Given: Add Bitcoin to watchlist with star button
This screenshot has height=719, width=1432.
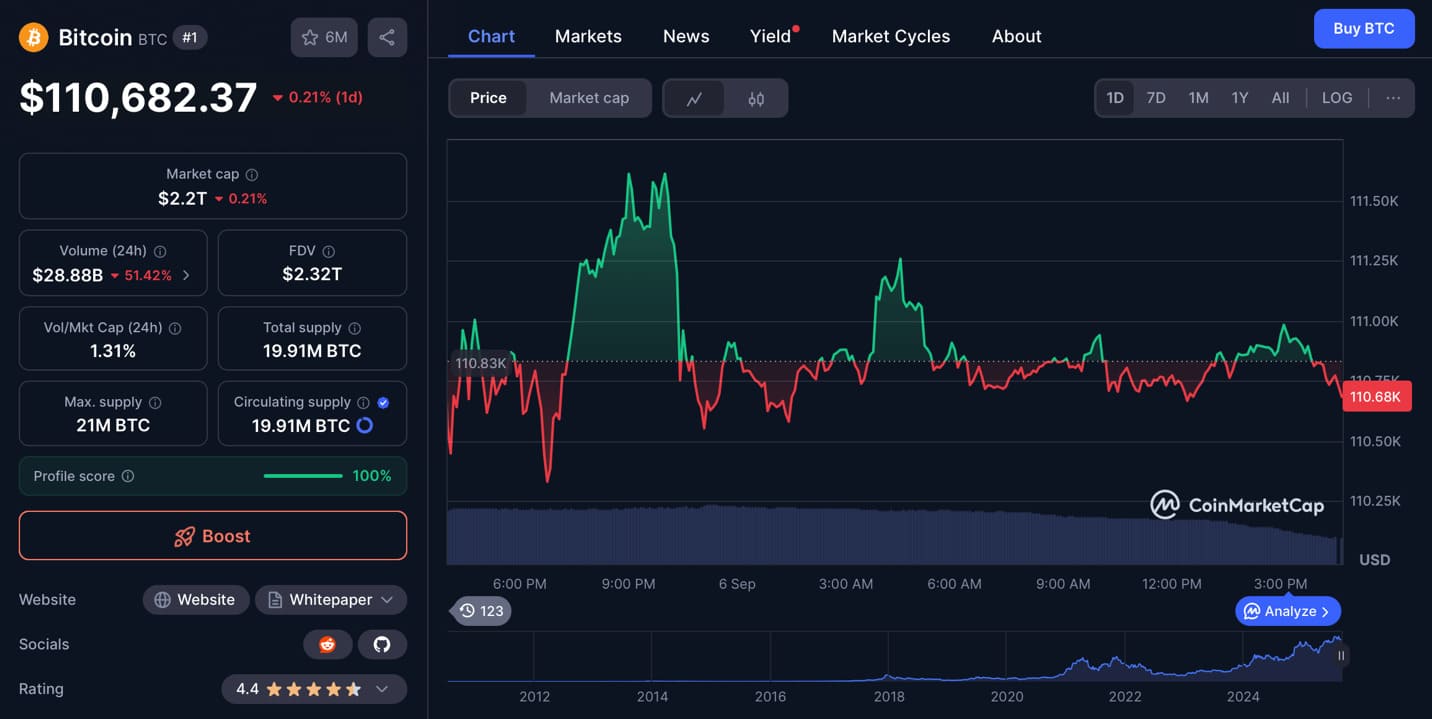Looking at the screenshot, I should click(324, 37).
